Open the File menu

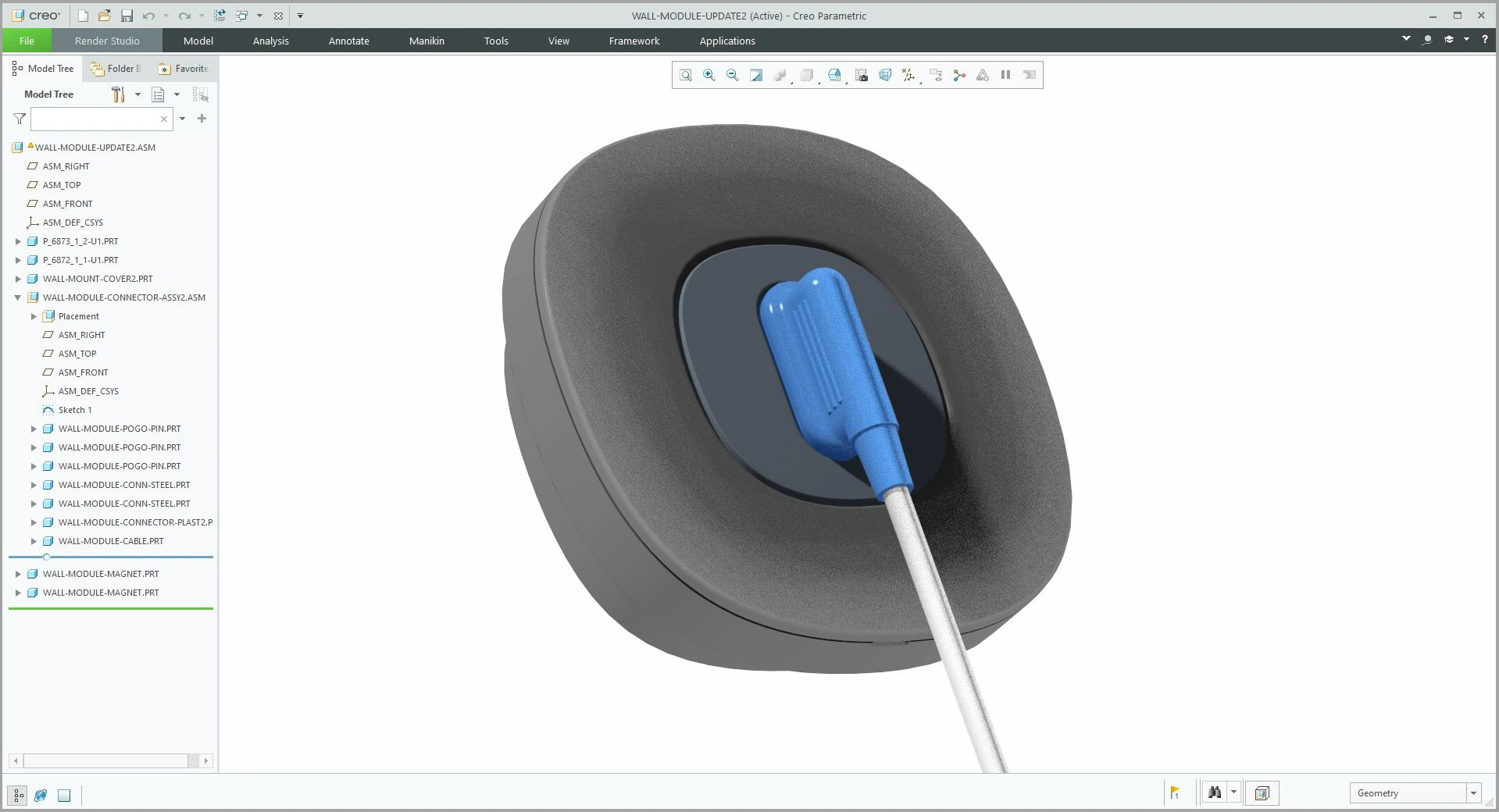(x=27, y=41)
